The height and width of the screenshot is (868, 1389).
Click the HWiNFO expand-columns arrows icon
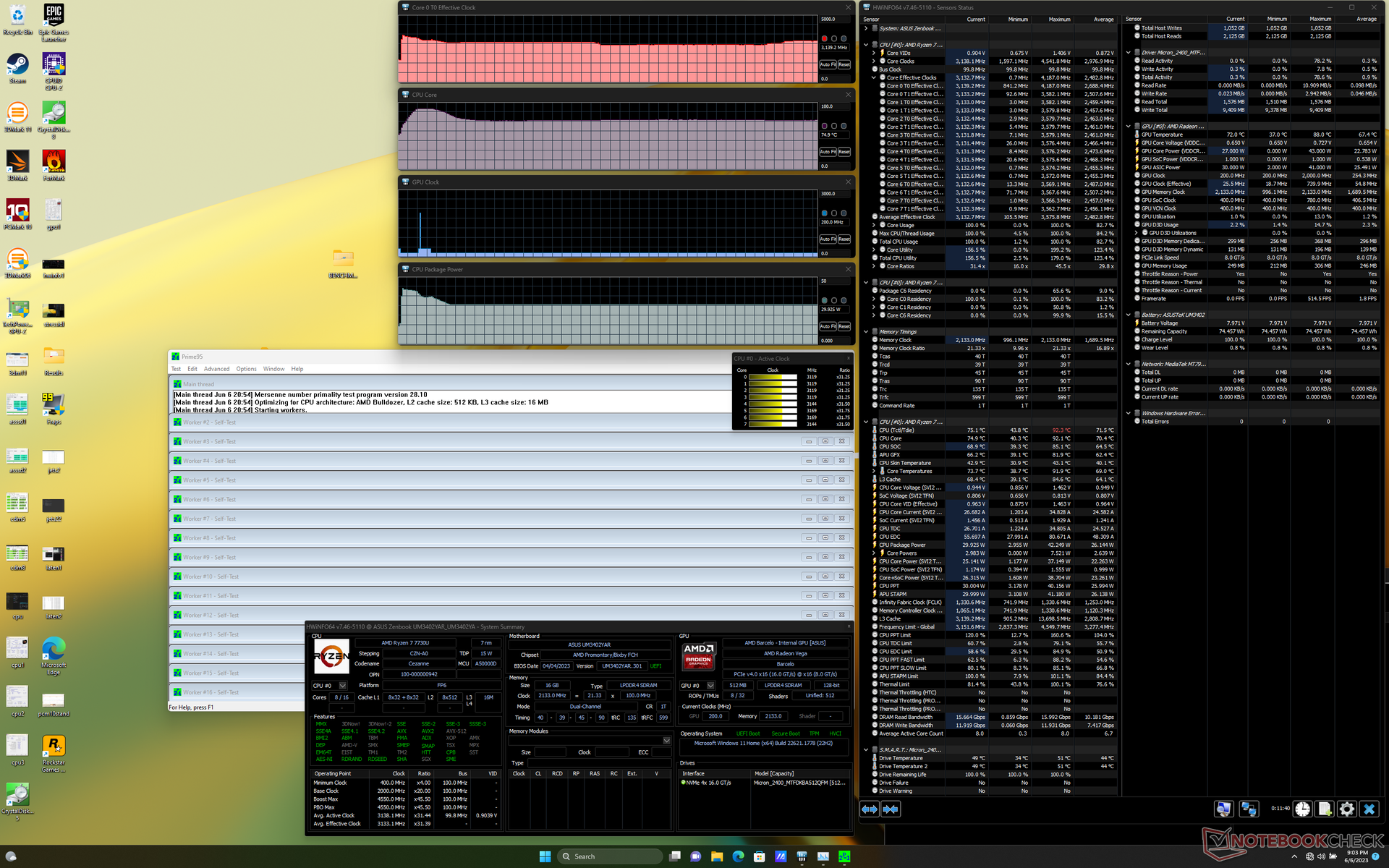pyautogui.click(x=869, y=809)
